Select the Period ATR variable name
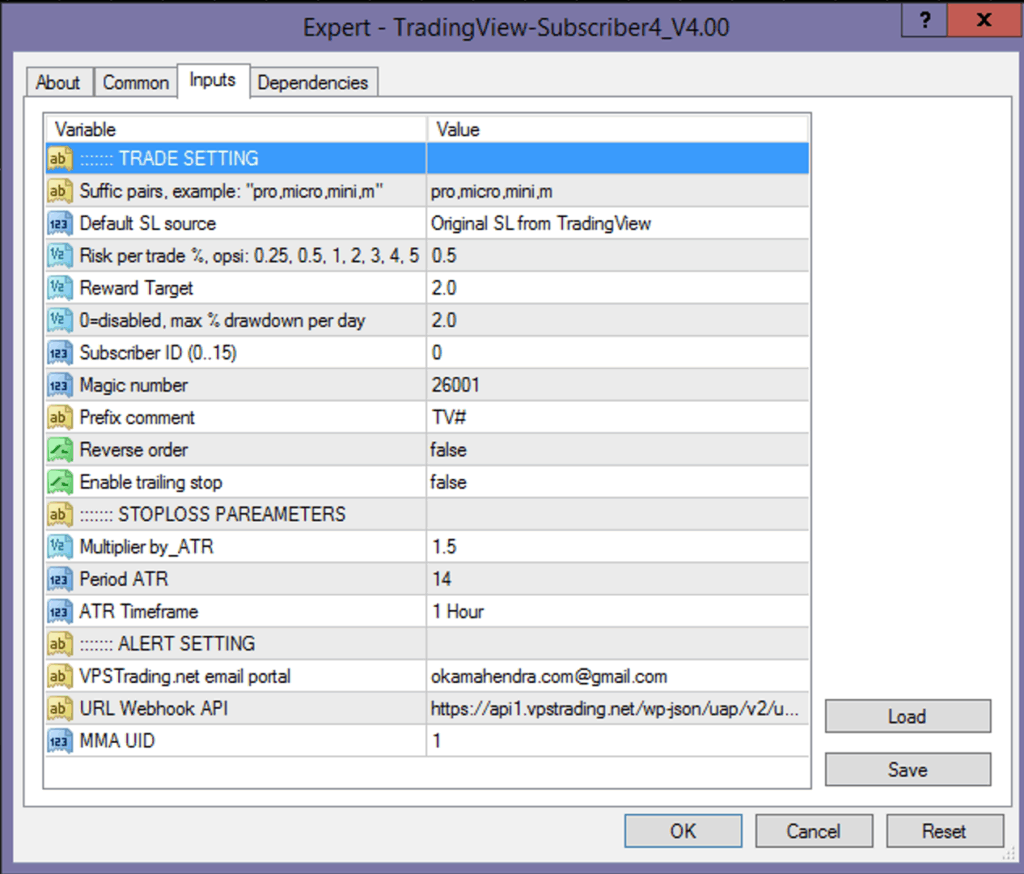 124,579
